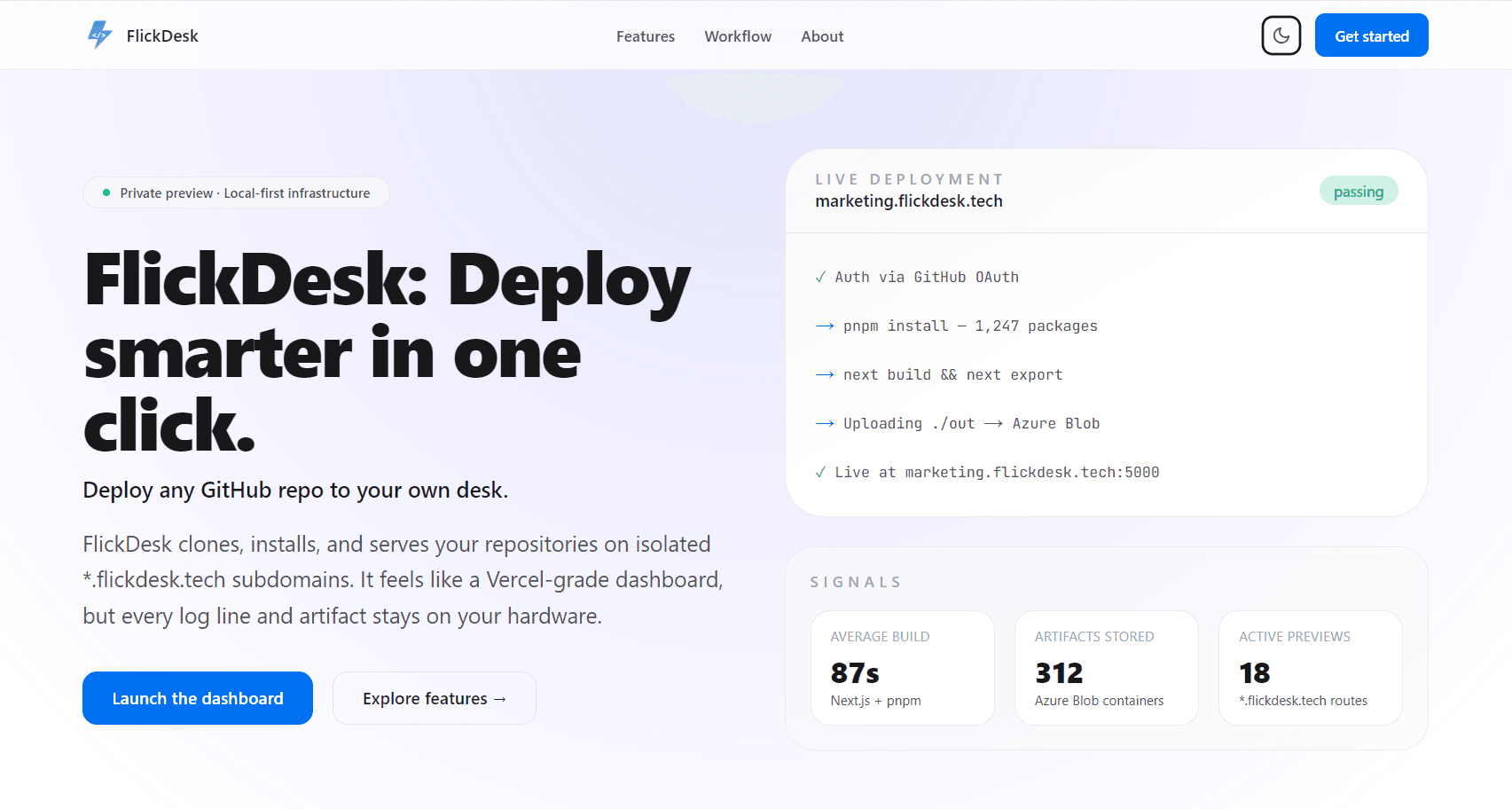The image size is (1512, 809).
Task: Click the arrow glyph inside Explore features
Action: point(498,698)
